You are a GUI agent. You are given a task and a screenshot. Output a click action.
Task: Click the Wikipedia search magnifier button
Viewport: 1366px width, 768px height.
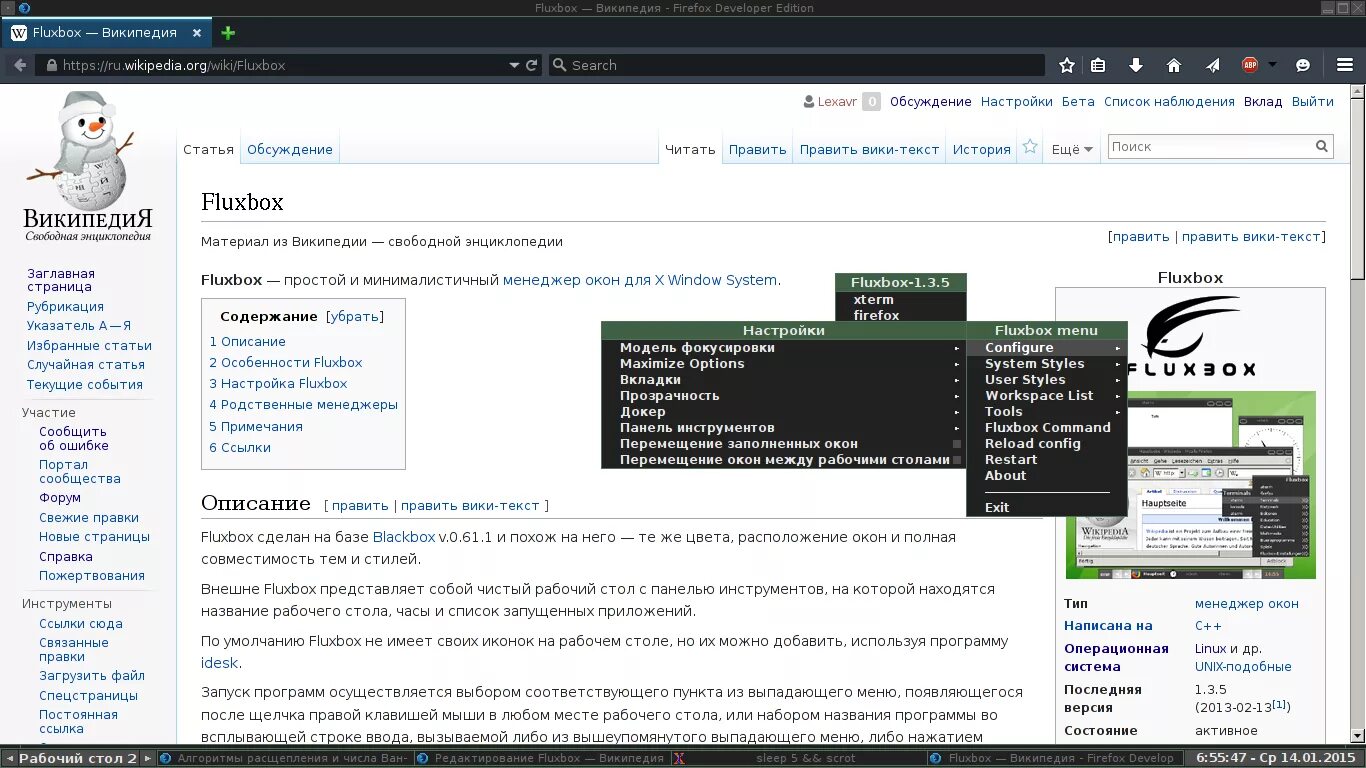tap(1322, 146)
